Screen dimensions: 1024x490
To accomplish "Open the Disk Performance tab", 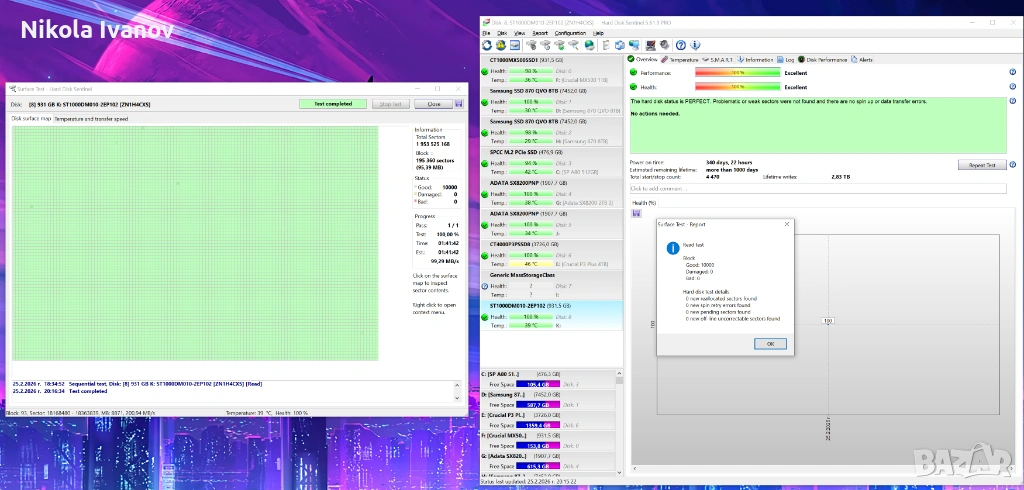I will (x=825, y=60).
